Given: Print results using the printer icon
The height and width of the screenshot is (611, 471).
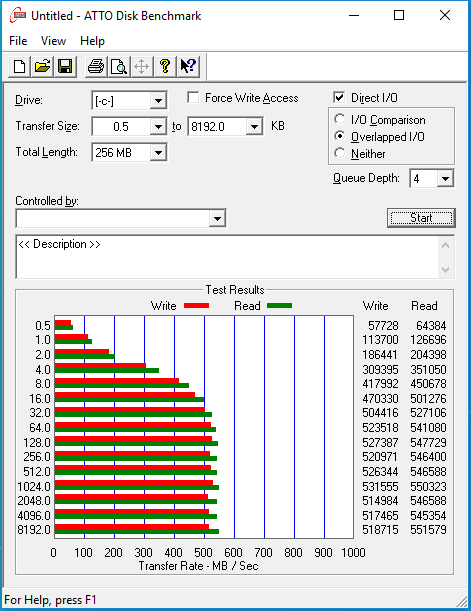Looking at the screenshot, I should coord(96,67).
